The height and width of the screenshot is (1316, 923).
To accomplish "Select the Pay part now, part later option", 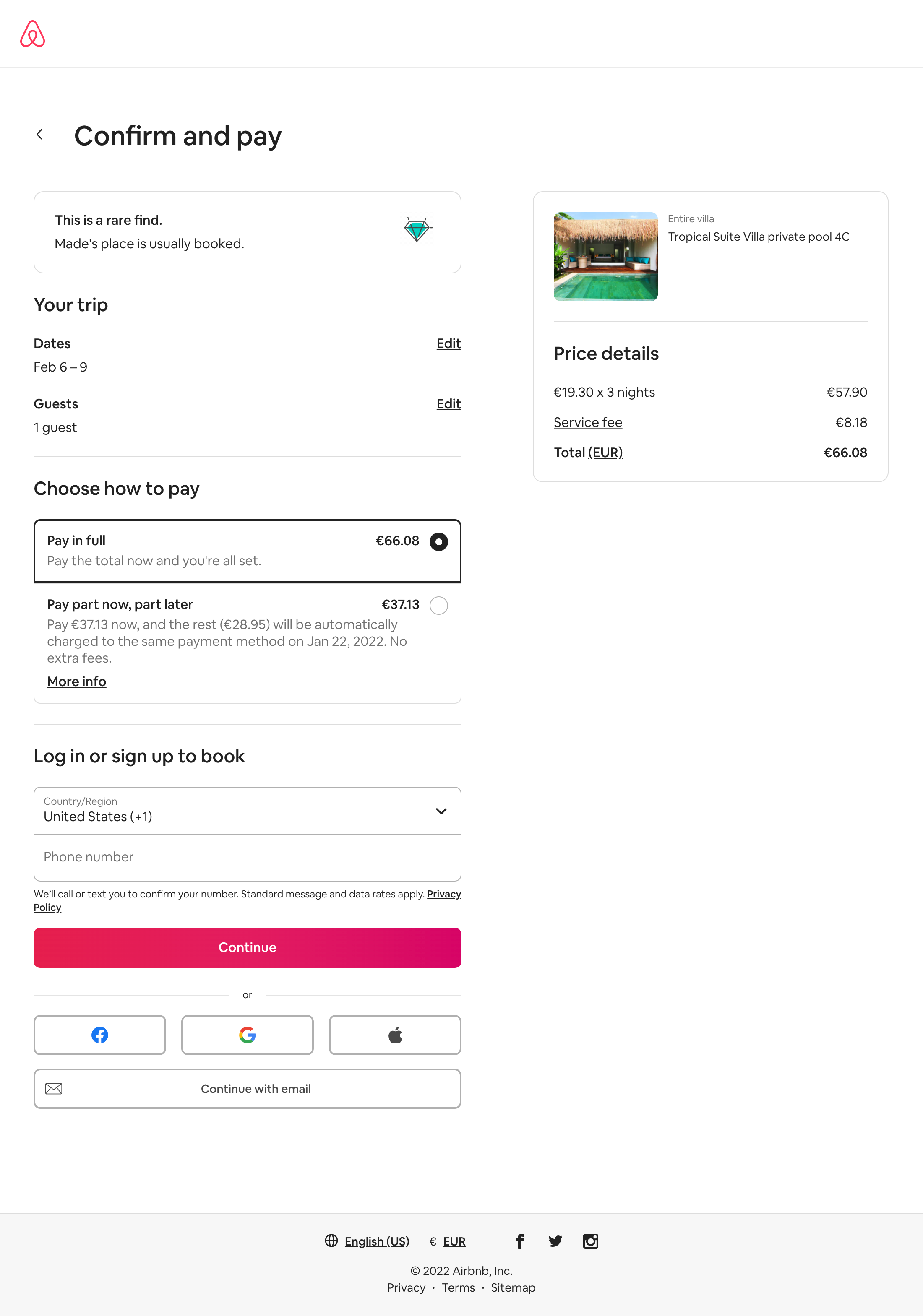I will 438,605.
